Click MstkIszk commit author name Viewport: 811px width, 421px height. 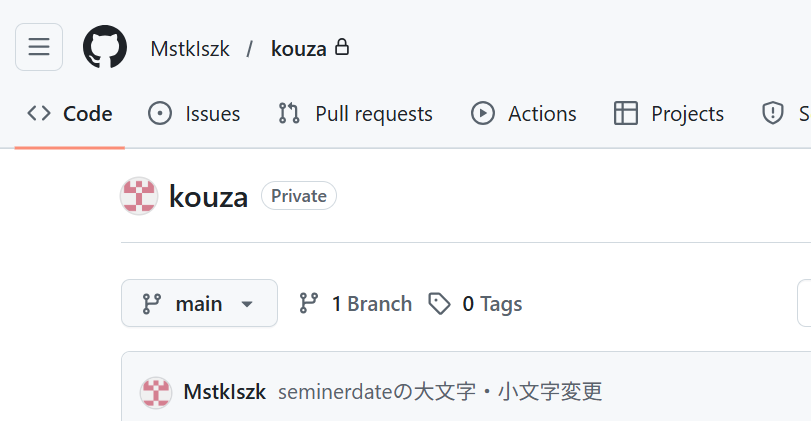tap(224, 392)
